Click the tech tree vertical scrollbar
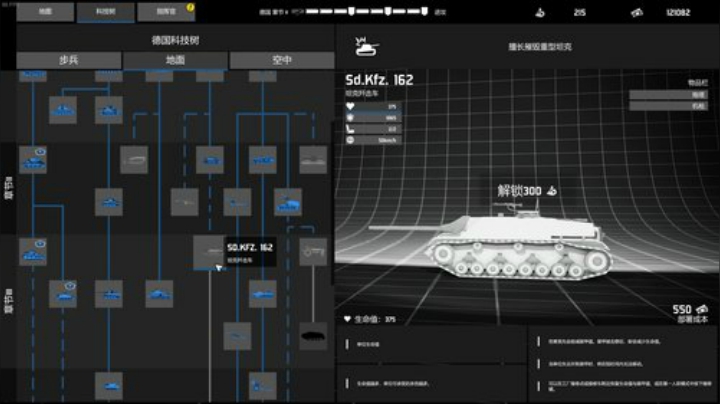This screenshot has width=720, height=404. pyautogui.click(x=332, y=203)
